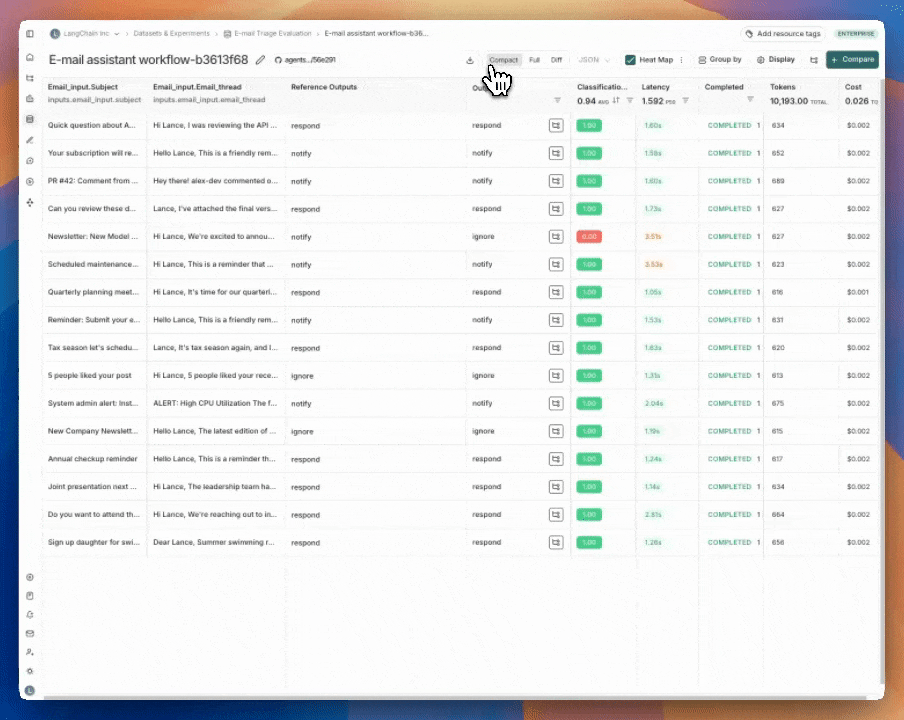Click 'Hi Lance, 5 people liked your rece...' cell
Screen dimensions: 904x720
click(x=215, y=376)
